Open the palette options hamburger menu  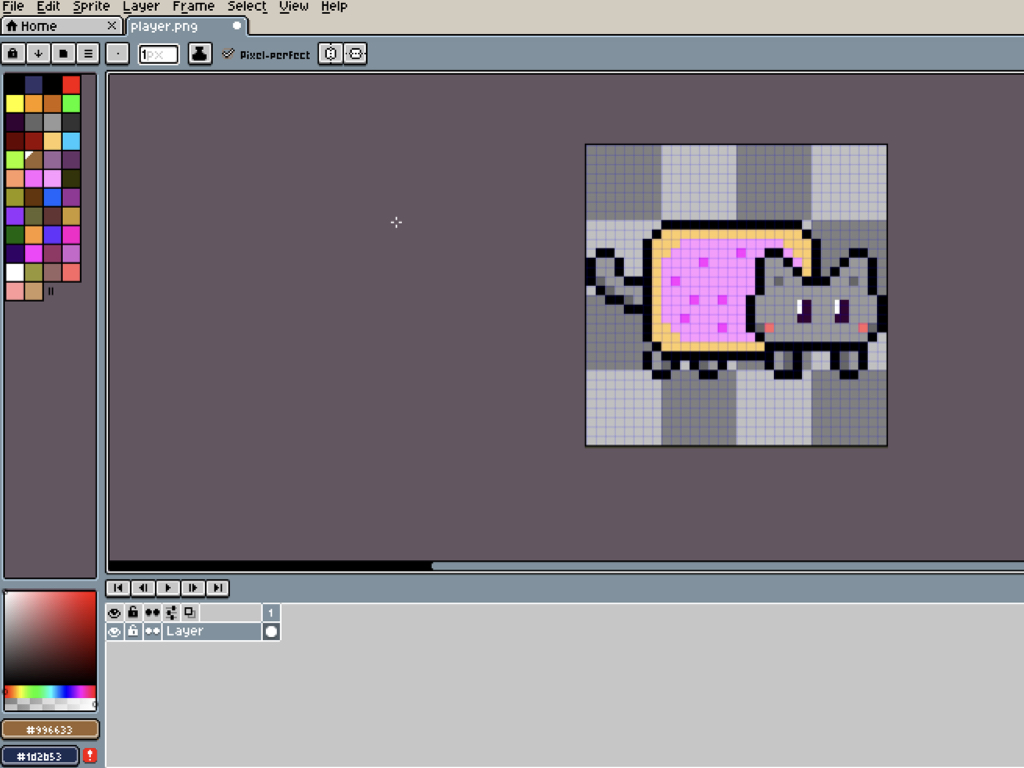coord(88,54)
